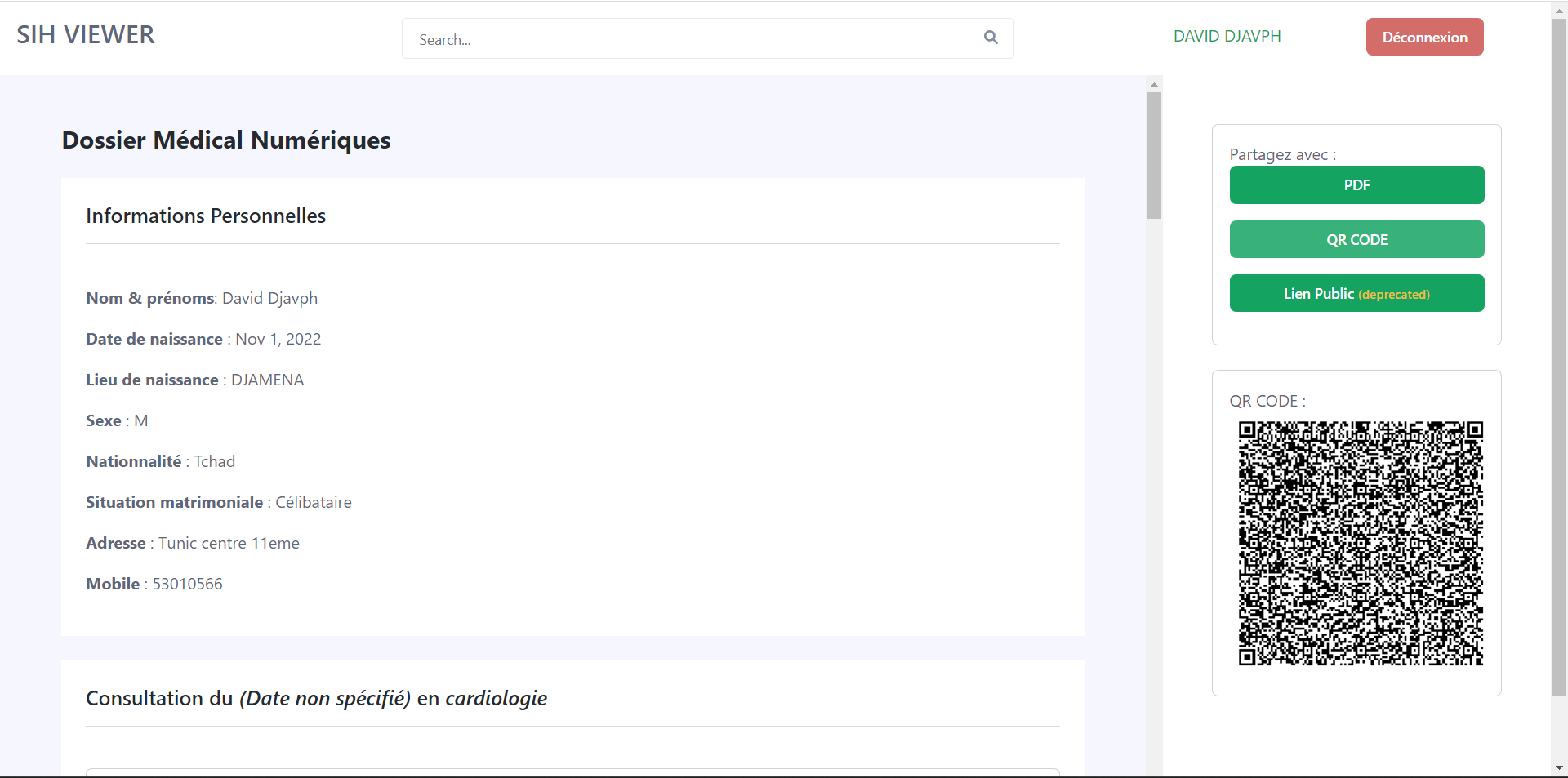Click the SIH VIEWER logo

coord(86,35)
